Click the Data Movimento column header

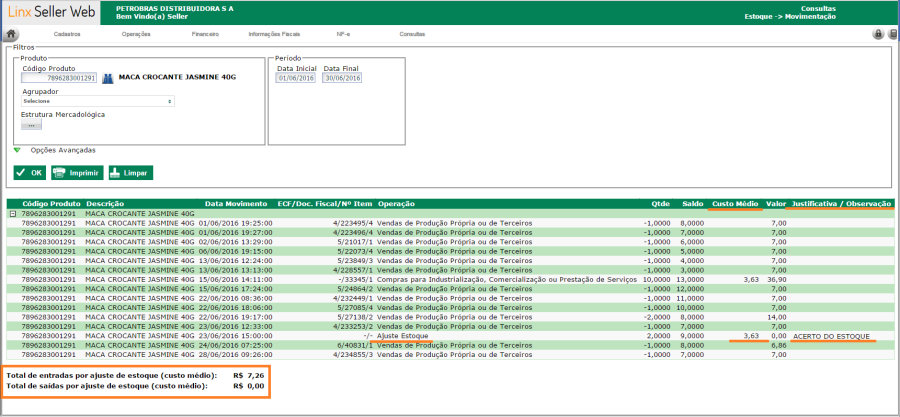click(236, 204)
